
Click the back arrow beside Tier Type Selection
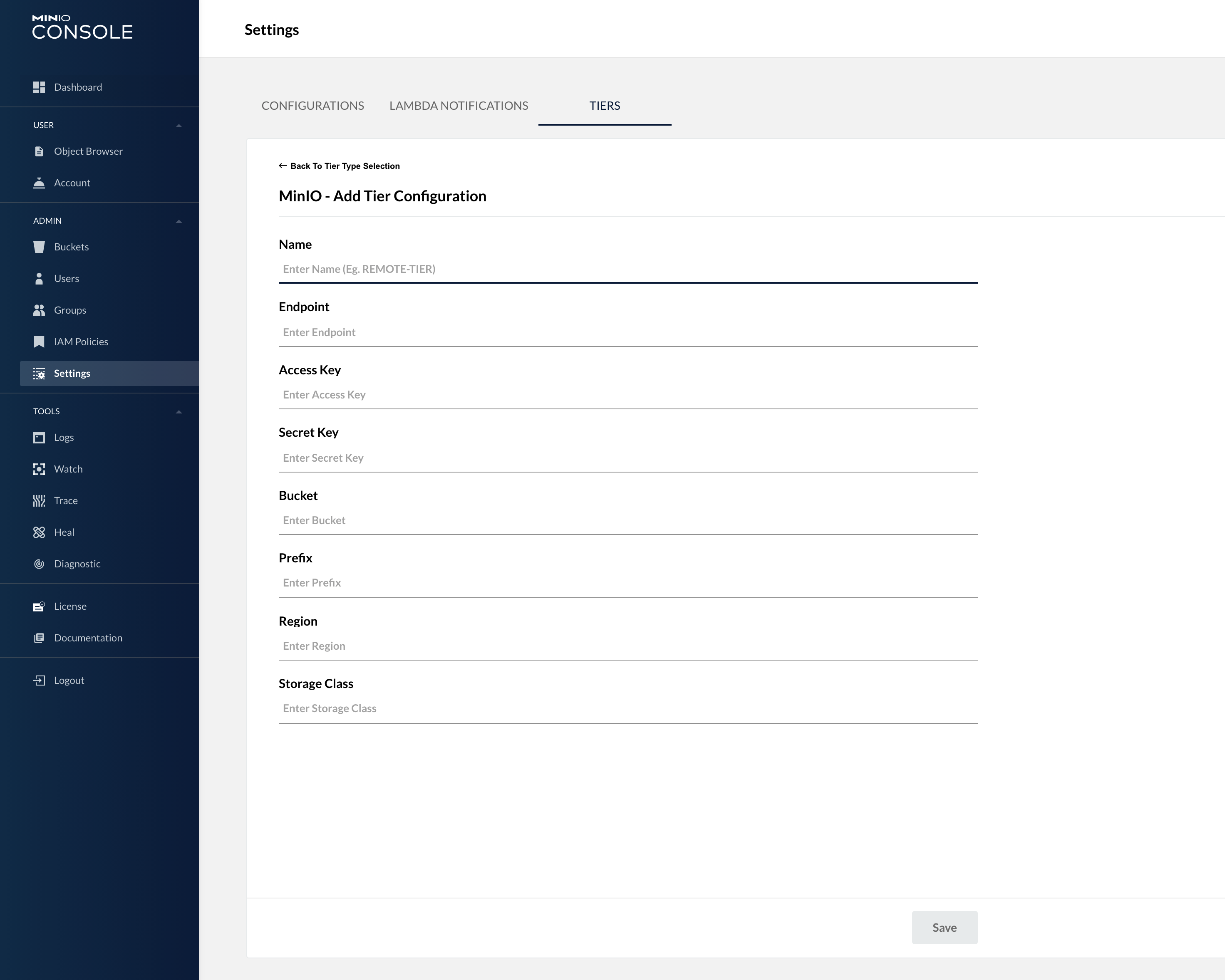[x=283, y=166]
